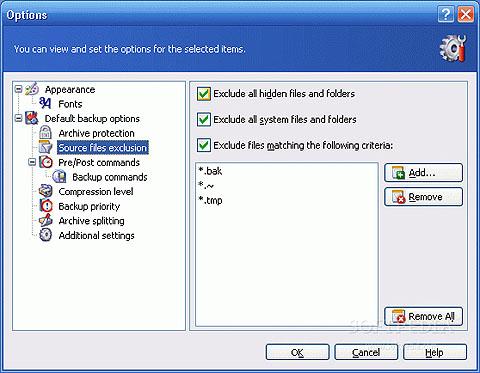This screenshot has height=373, width=480.
Task: Collapse the Appearance tree node
Action: click(x=19, y=89)
